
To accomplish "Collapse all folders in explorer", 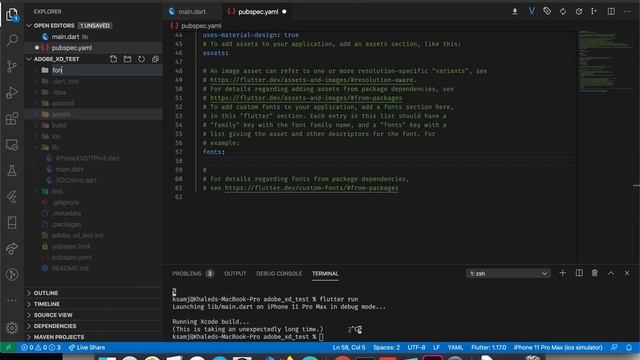I will click(155, 59).
